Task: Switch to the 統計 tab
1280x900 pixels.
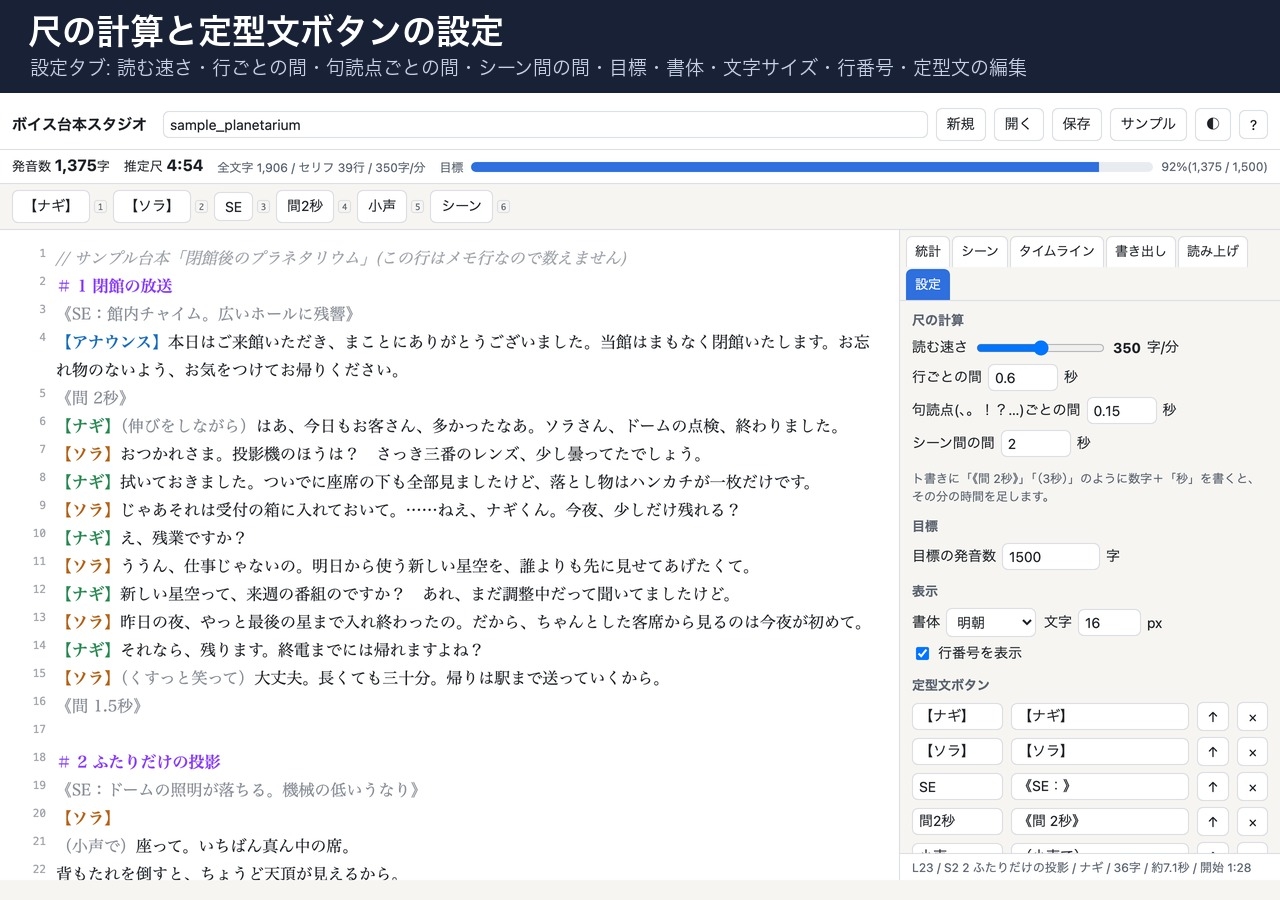Action: tap(927, 252)
